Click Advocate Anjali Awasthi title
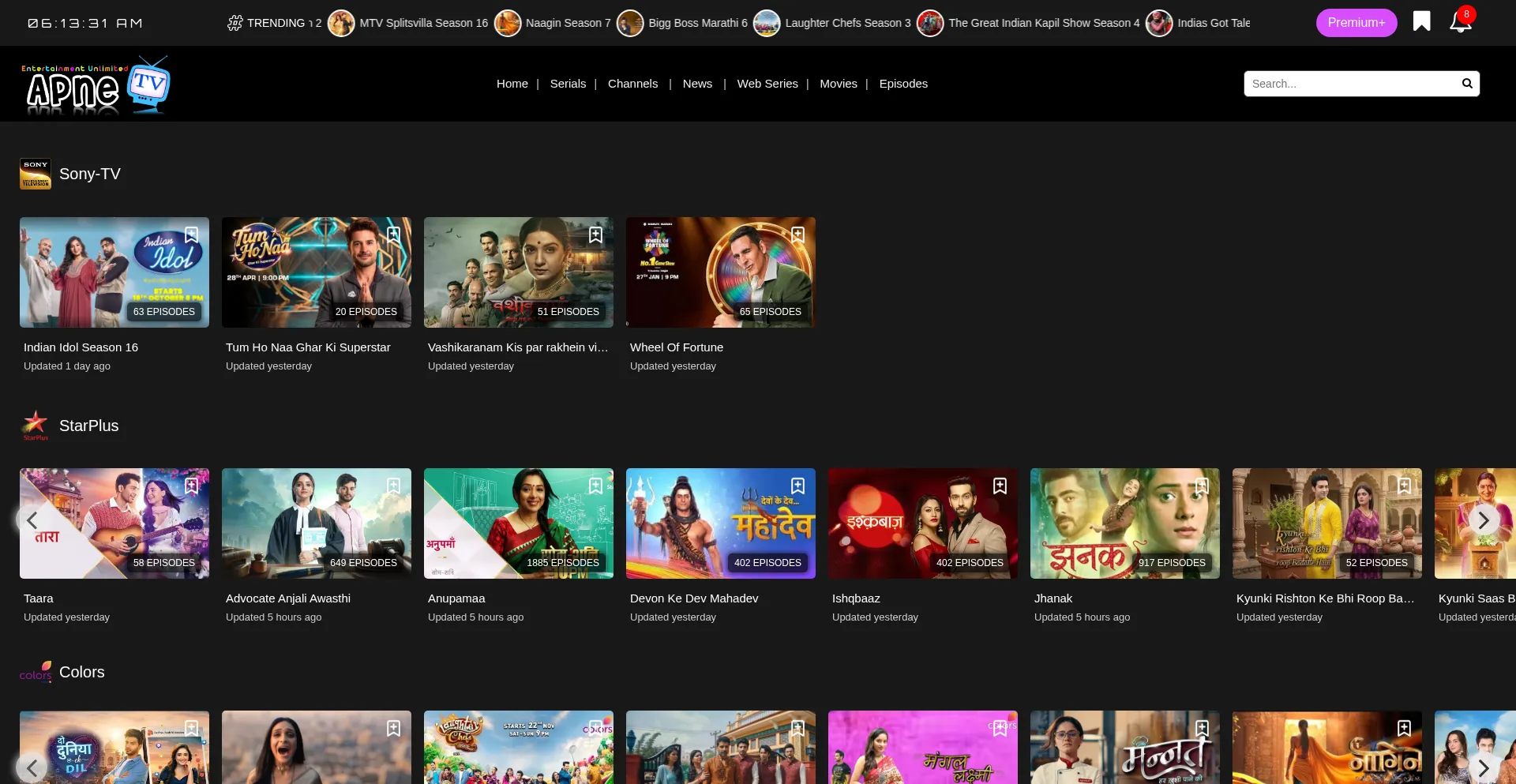 point(288,598)
